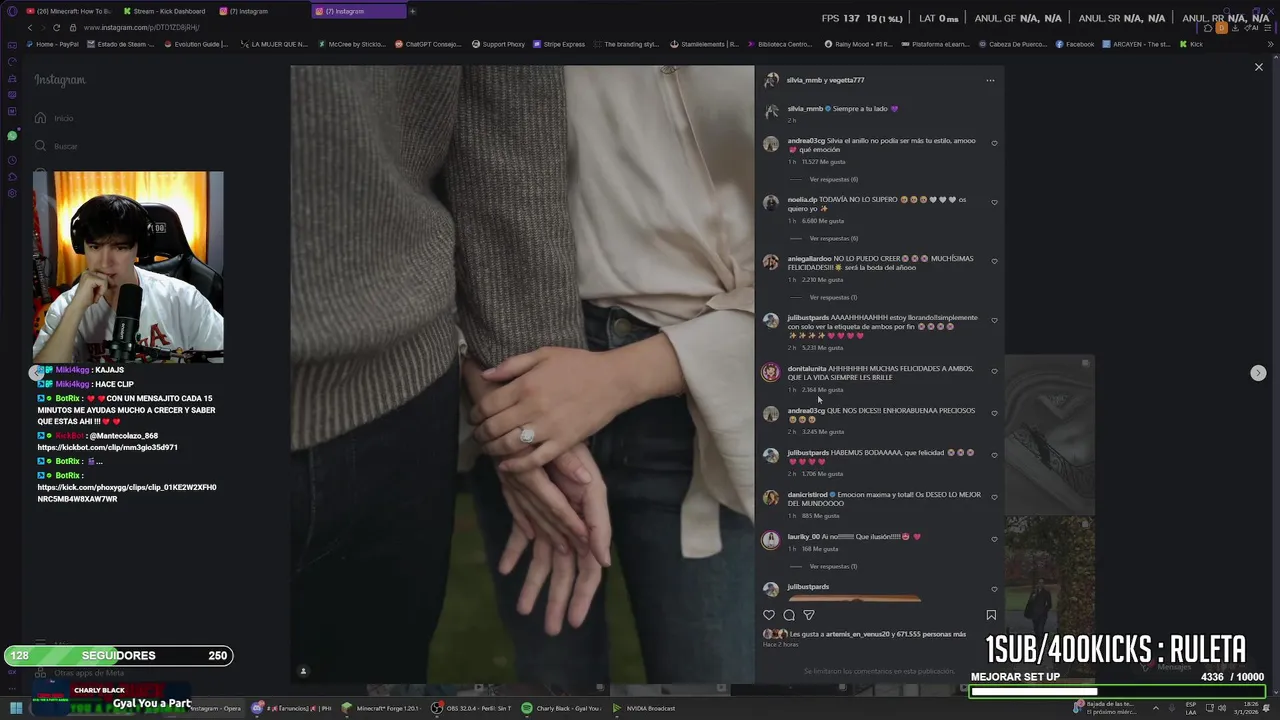The image size is (1280, 720).
Task: Open noelia.dp's profile from her comment
Action: 802,199
